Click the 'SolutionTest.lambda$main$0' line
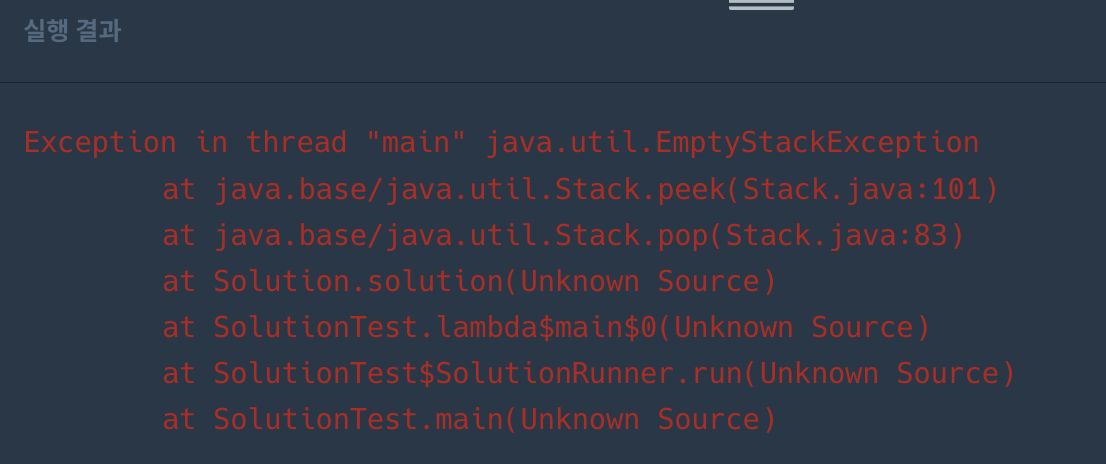The width and height of the screenshot is (1106, 464). pos(547,328)
